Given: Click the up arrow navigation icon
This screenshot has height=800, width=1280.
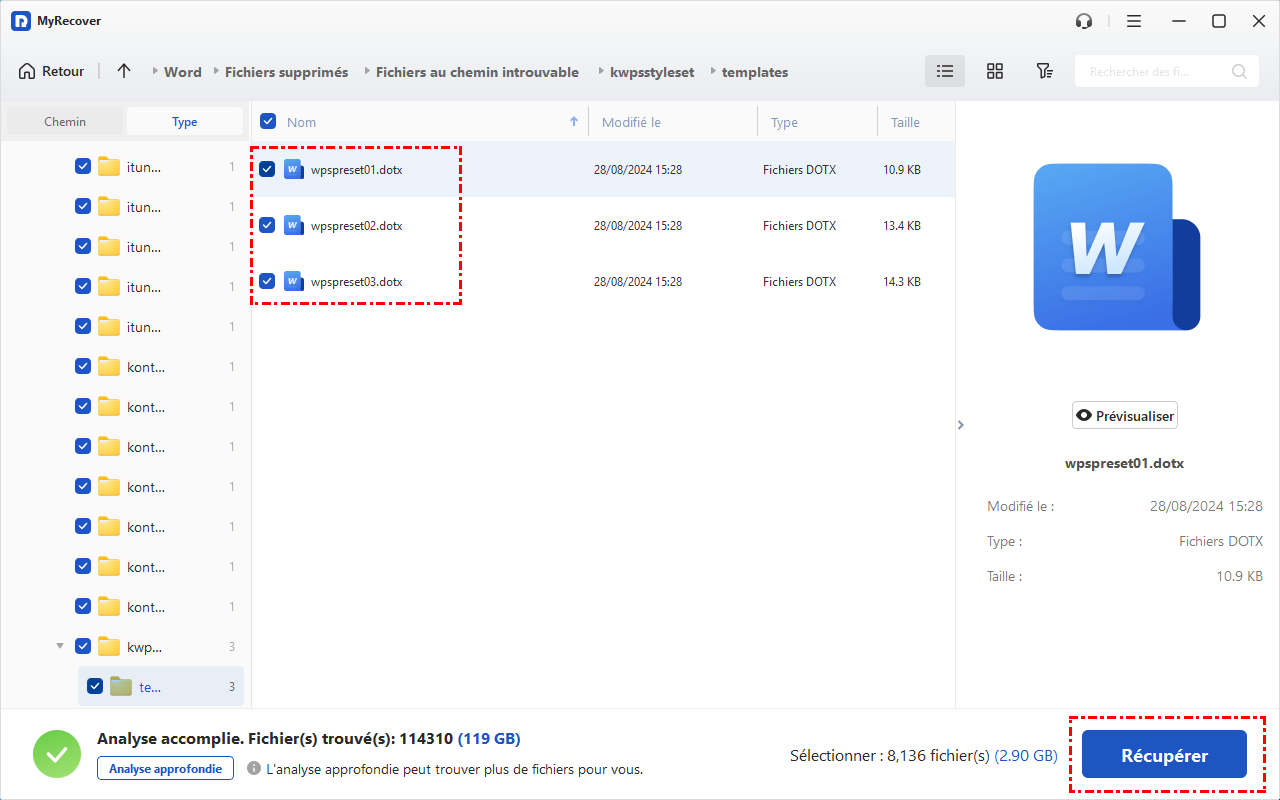Looking at the screenshot, I should pyautogui.click(x=124, y=71).
